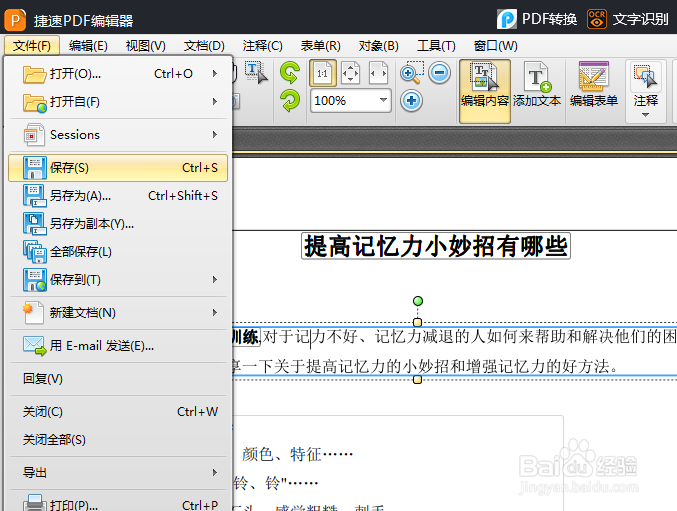The width and height of the screenshot is (677, 511).
Task: Choose 回复(V) revert entry
Action: [x=118, y=379]
